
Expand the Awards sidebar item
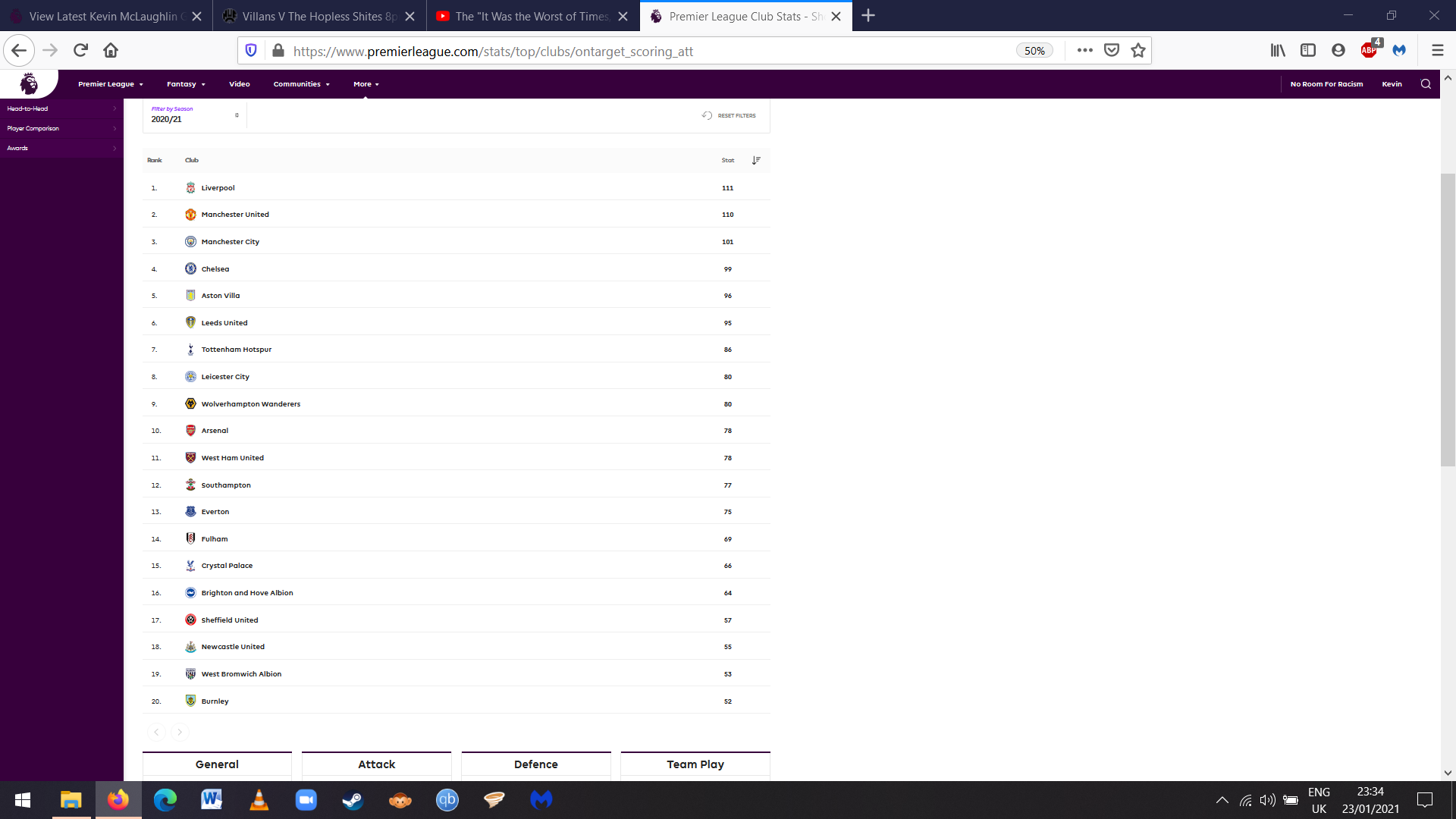coord(61,148)
